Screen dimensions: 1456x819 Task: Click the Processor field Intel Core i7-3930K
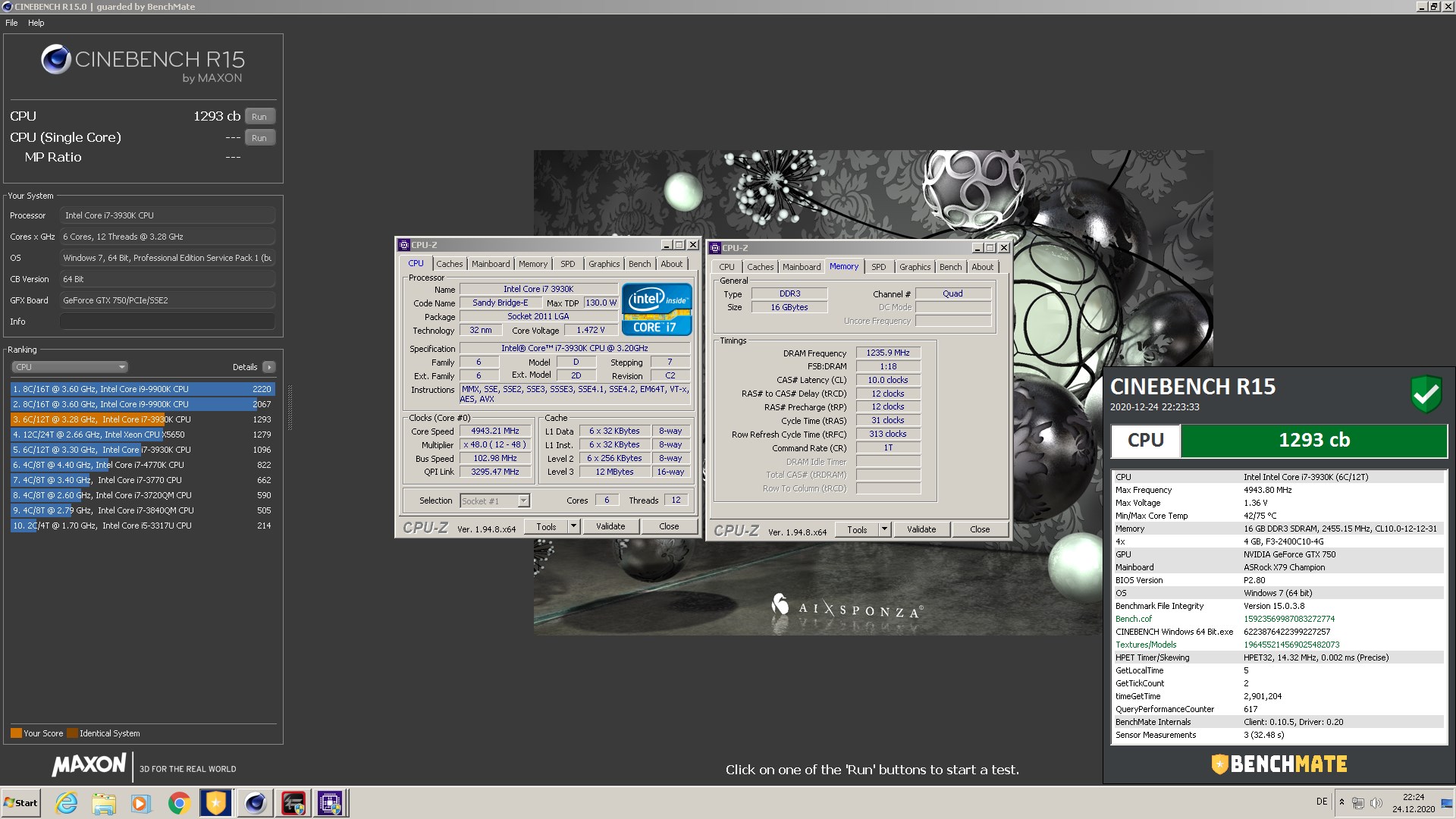pyautogui.click(x=167, y=215)
